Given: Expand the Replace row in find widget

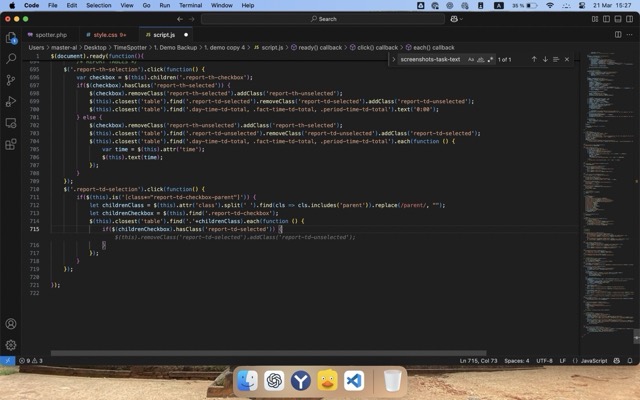Looking at the screenshot, I should point(393,59).
